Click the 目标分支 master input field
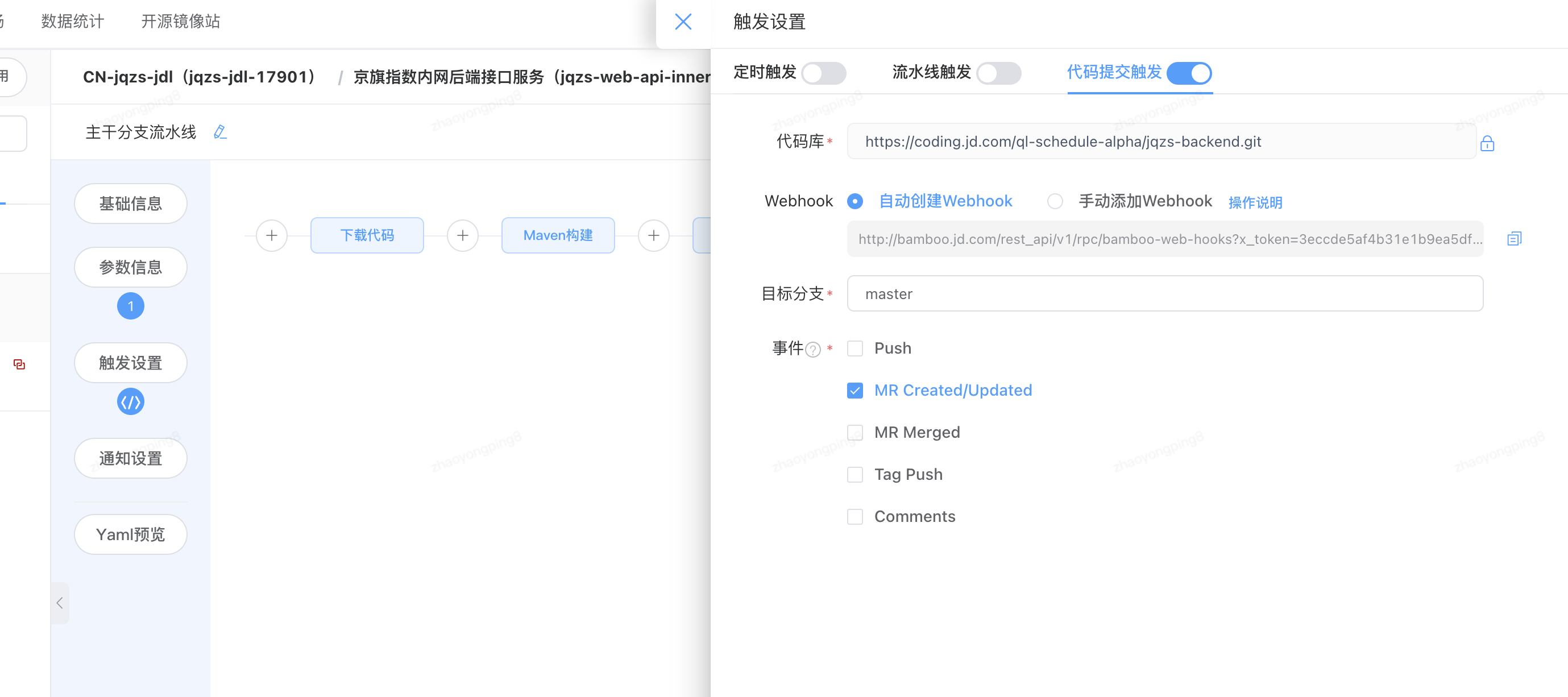 point(1164,294)
